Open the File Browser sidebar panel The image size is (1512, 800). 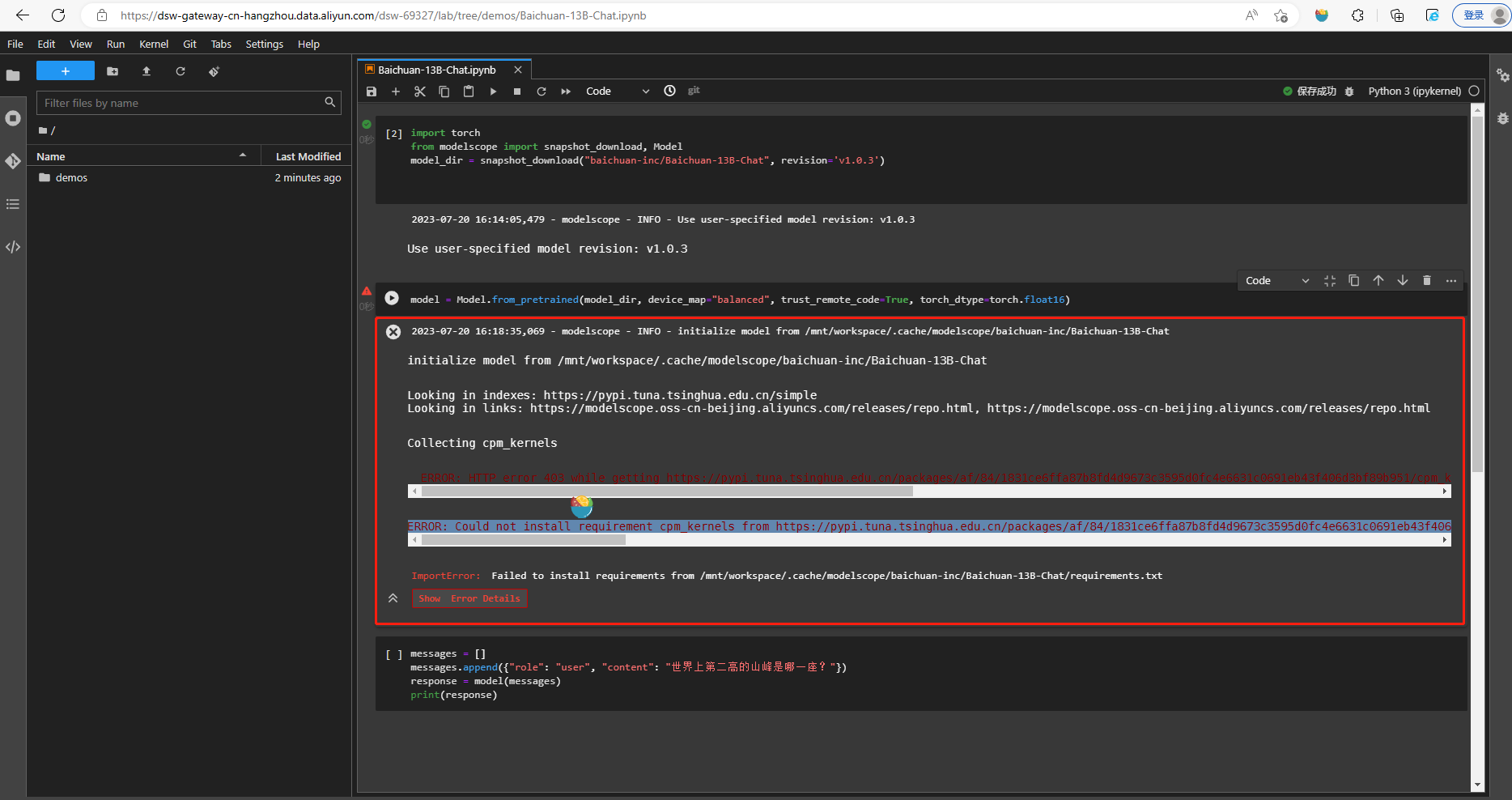(13, 75)
